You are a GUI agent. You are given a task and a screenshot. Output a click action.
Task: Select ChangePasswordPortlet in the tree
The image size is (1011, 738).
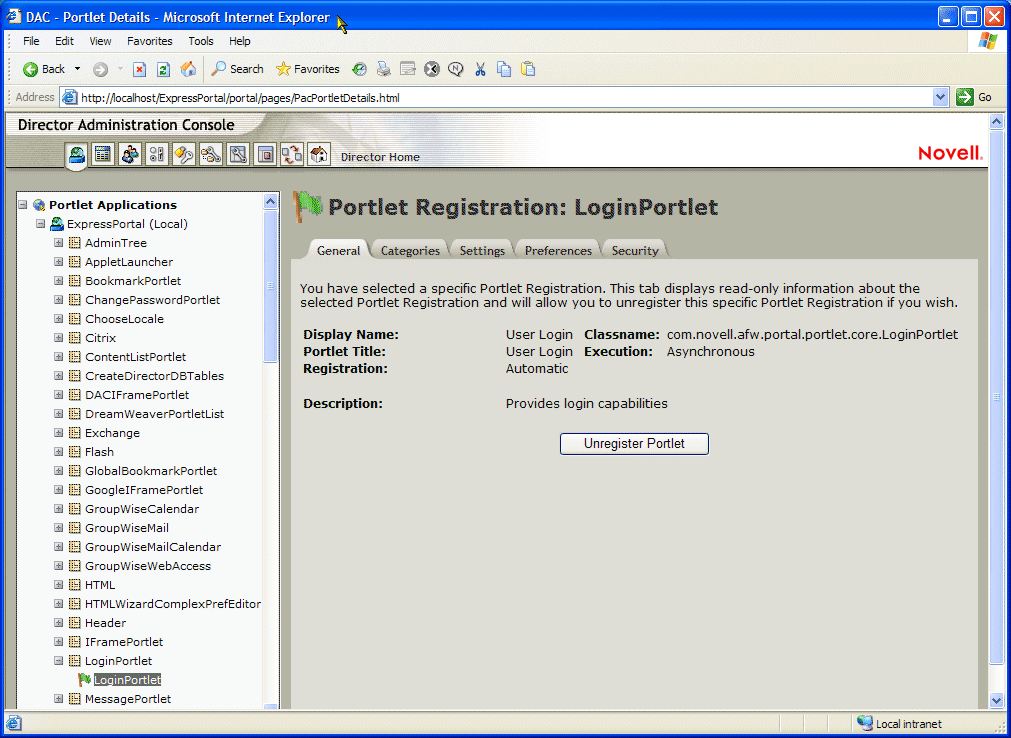(152, 300)
